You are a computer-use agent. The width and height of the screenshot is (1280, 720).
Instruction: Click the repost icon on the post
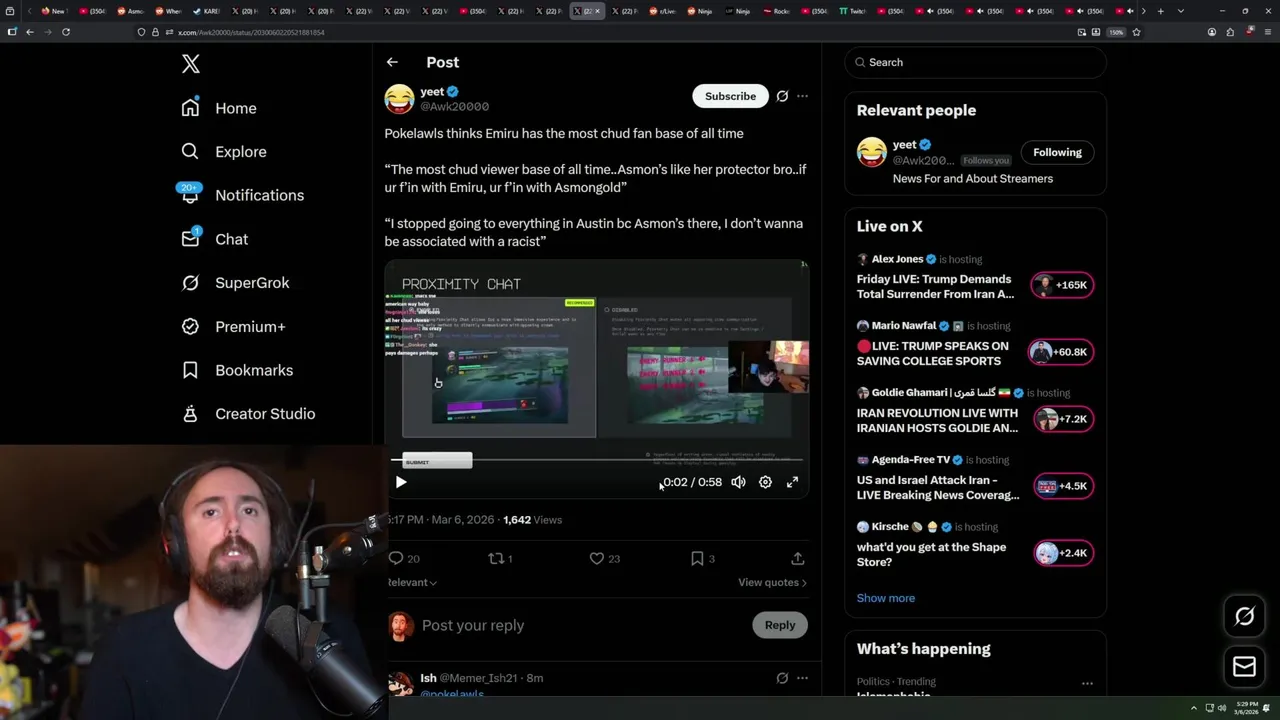[x=496, y=558]
